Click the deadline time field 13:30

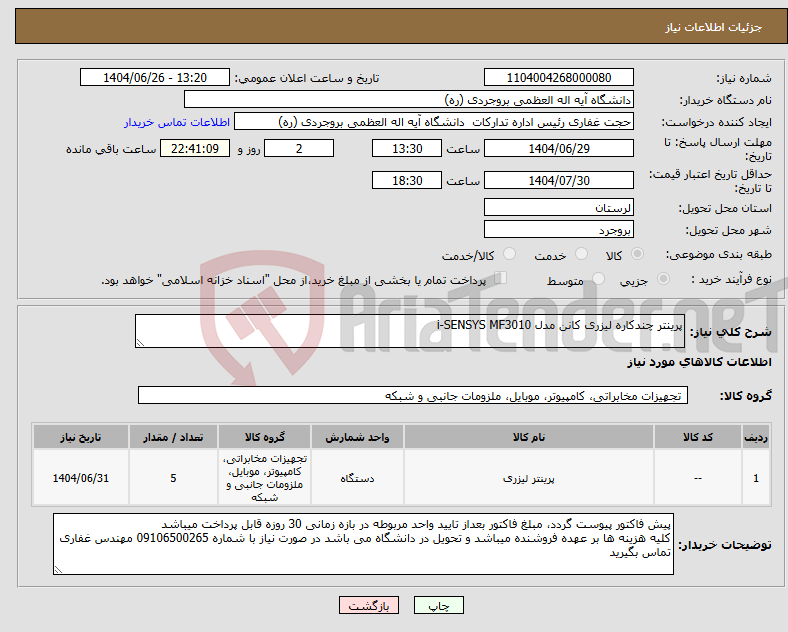coord(407,149)
